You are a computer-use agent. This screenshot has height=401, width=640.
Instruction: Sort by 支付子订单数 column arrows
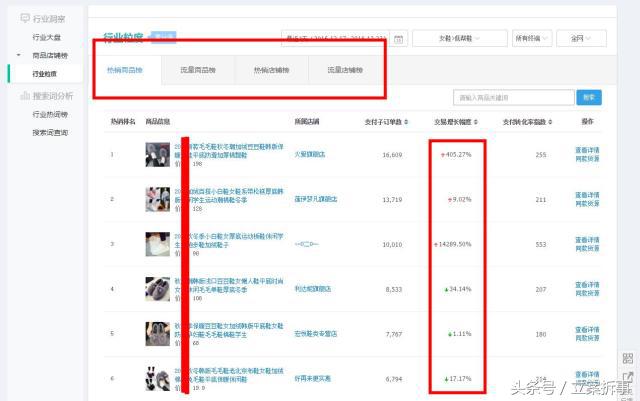click(406, 122)
